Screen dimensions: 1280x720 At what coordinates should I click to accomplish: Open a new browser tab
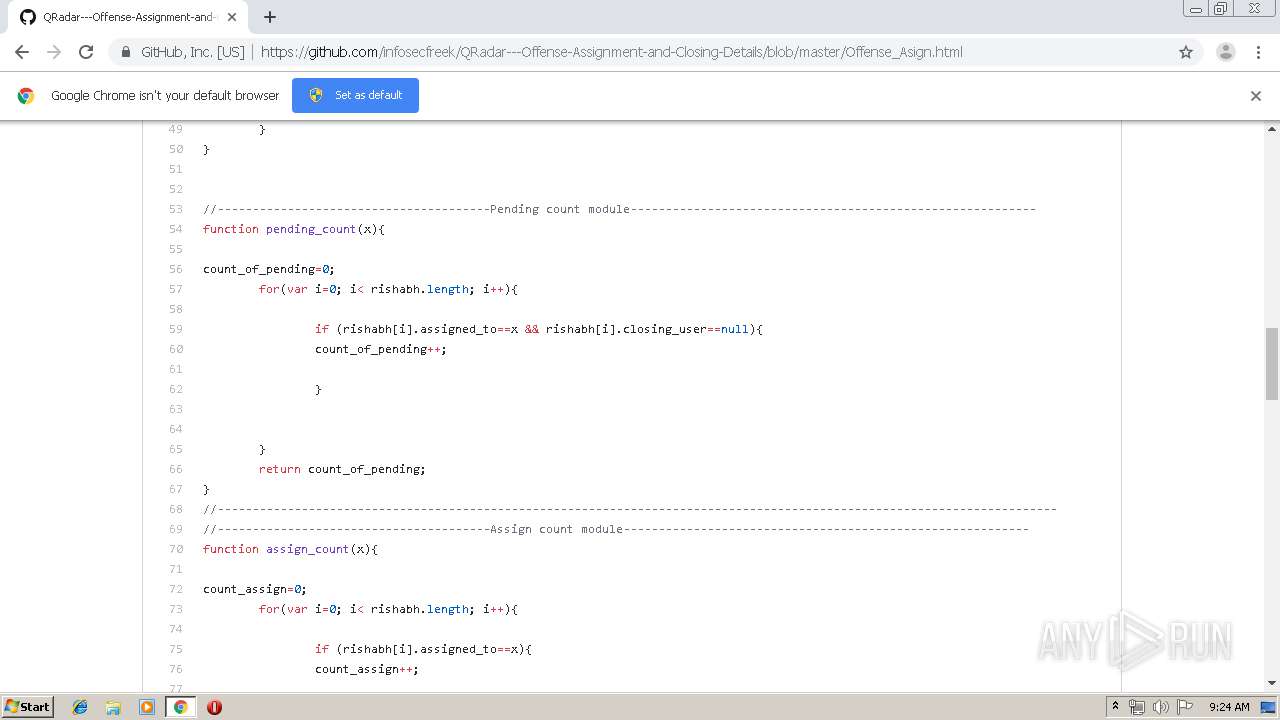click(270, 17)
